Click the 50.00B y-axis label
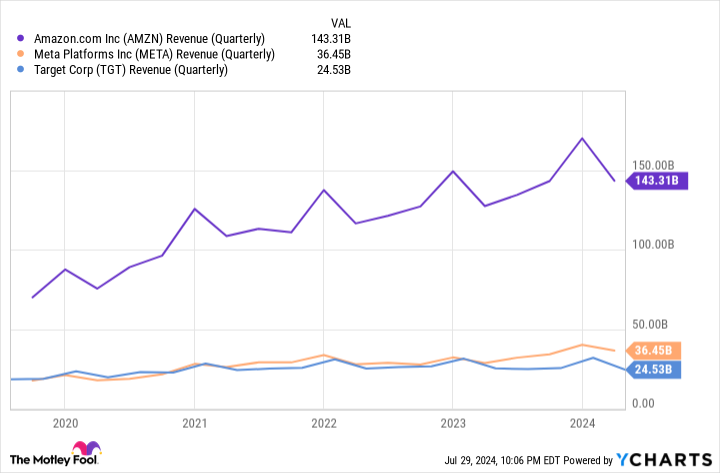 [650, 325]
